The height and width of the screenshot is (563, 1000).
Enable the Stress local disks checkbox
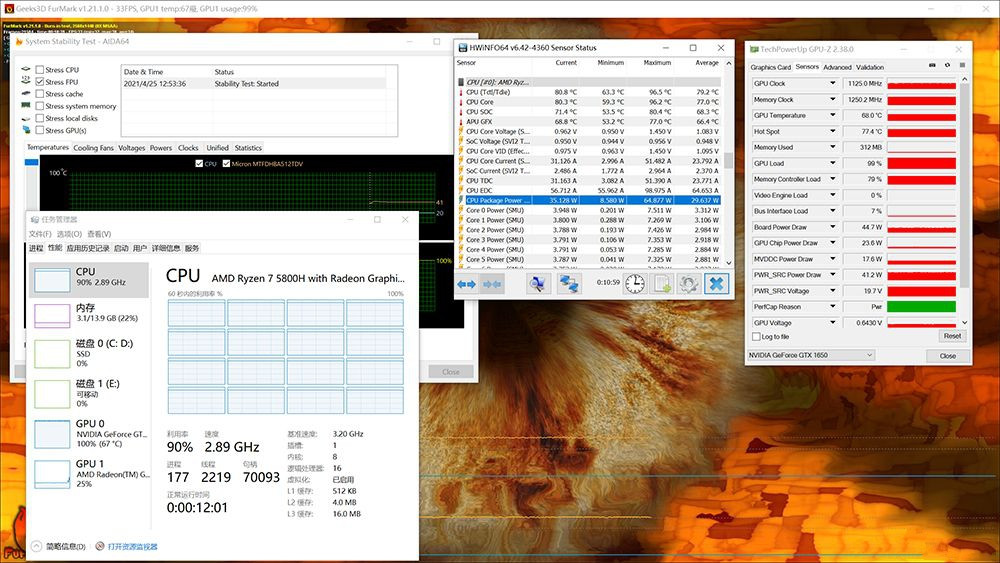40,119
